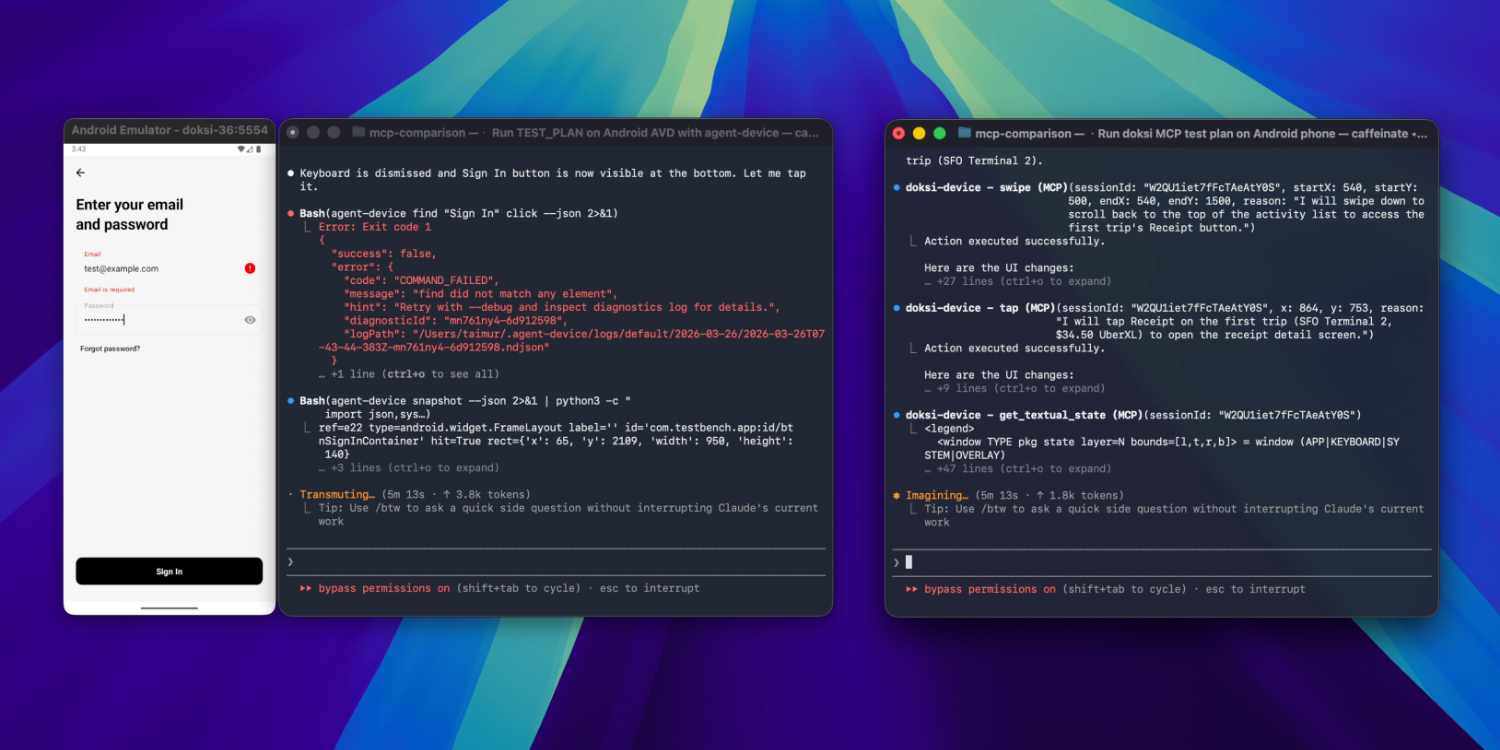Screen dimensions: 1500x750
Task: Click the red email error icon
Action: click(x=250, y=268)
